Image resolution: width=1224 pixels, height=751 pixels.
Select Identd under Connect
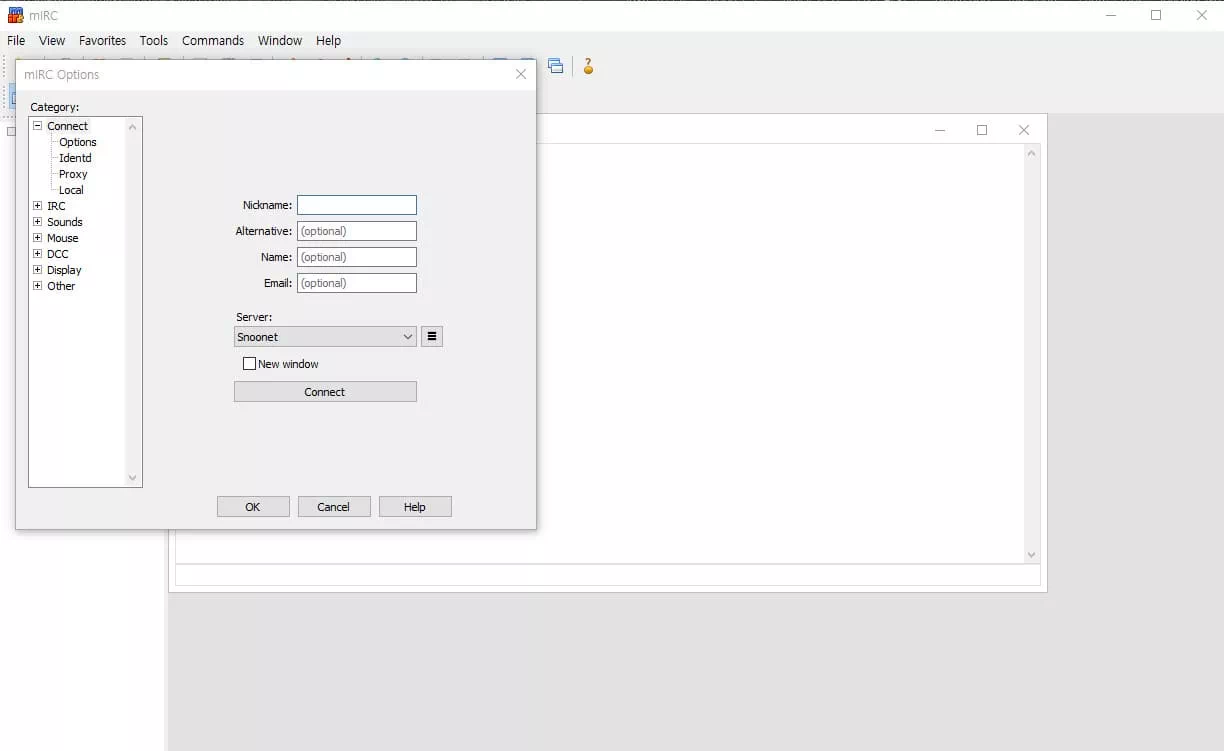pyautogui.click(x=75, y=158)
